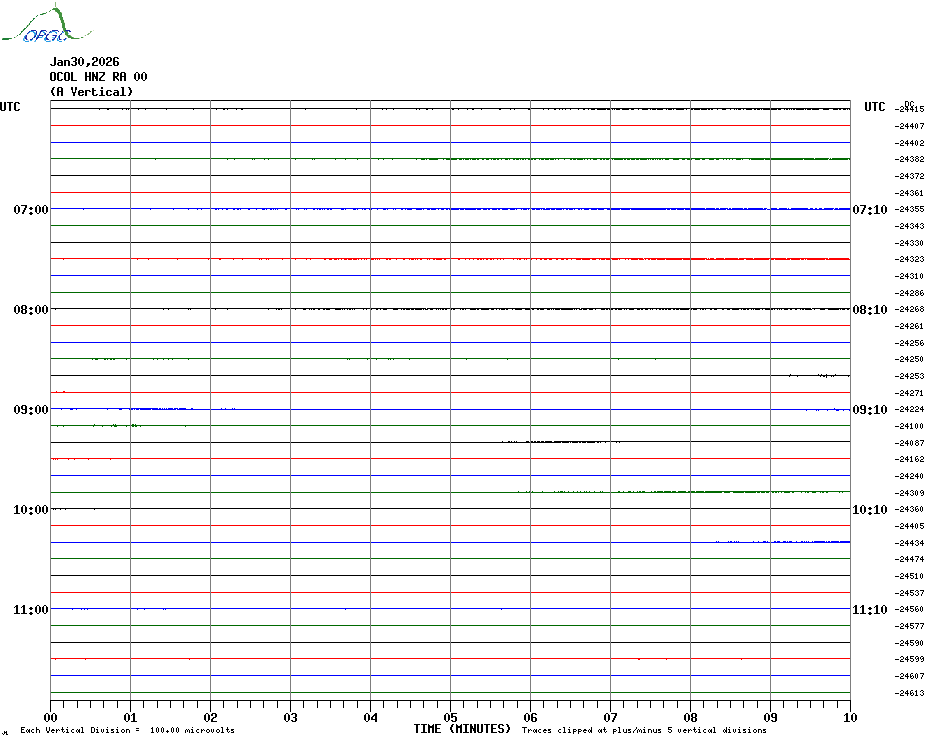The image size is (930, 744).
Task: Click the 10 minute tick label
Action: coord(849,717)
